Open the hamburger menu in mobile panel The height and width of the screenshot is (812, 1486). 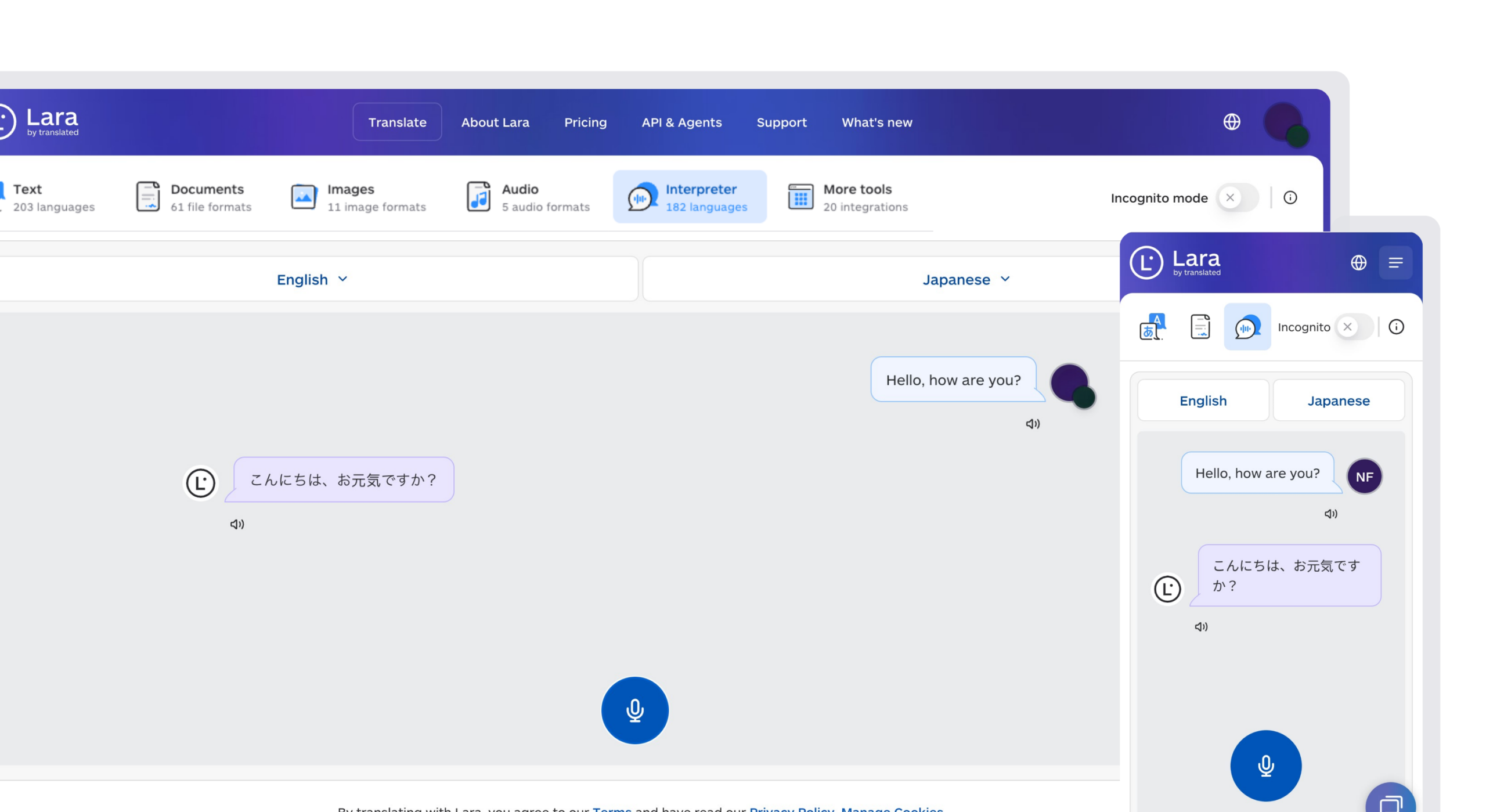point(1395,262)
